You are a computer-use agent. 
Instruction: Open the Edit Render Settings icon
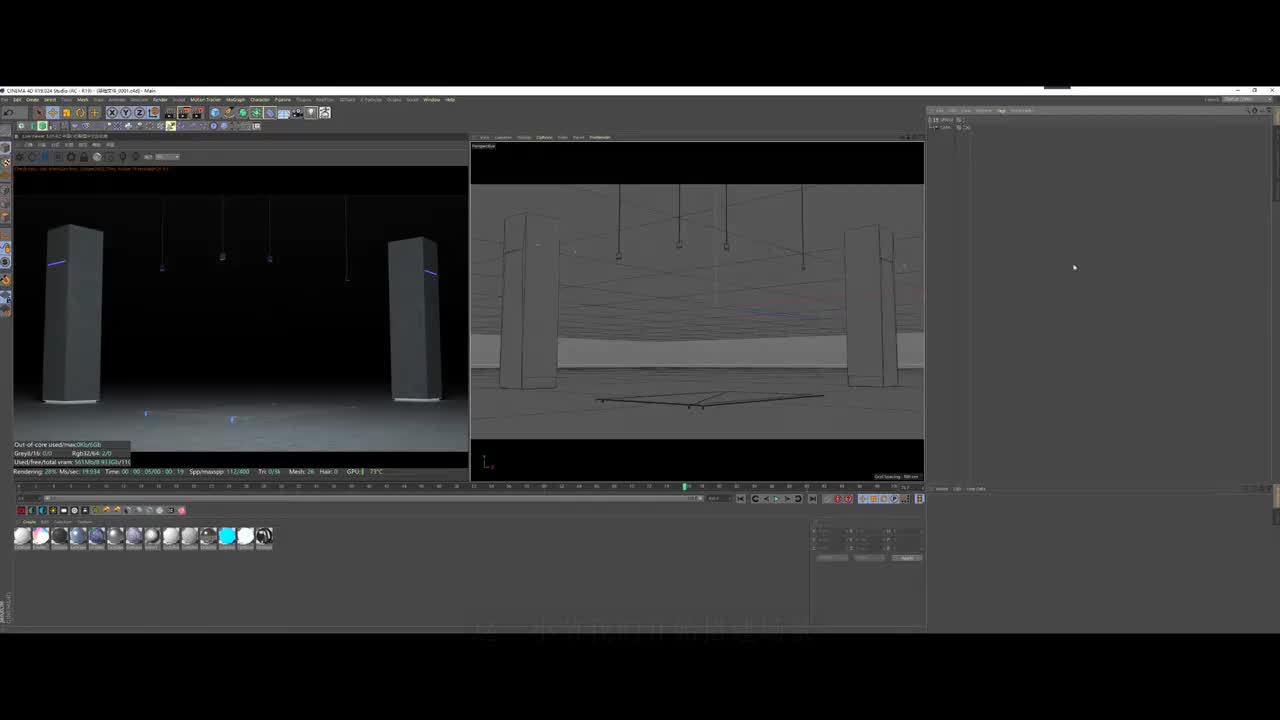pos(198,112)
